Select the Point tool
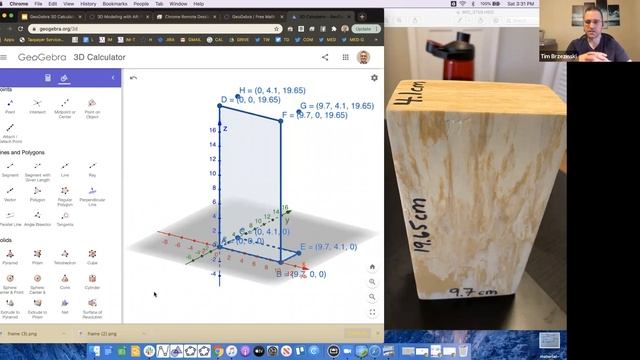This screenshot has width=640, height=360. coord(10,106)
